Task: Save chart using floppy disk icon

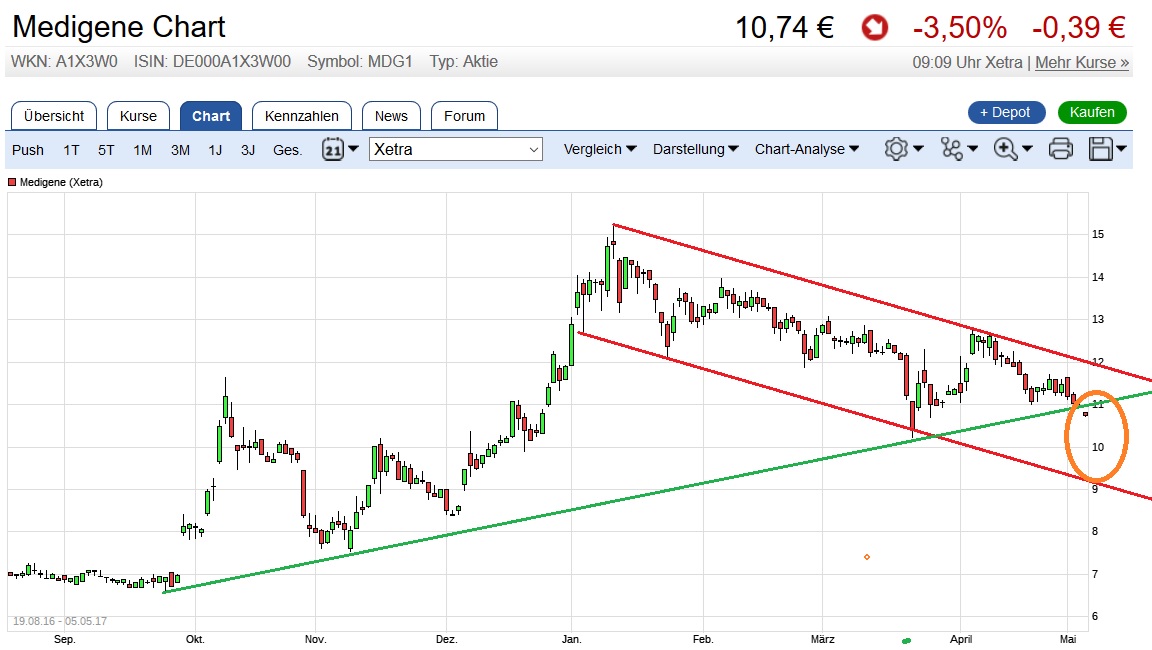Action: (1101, 149)
